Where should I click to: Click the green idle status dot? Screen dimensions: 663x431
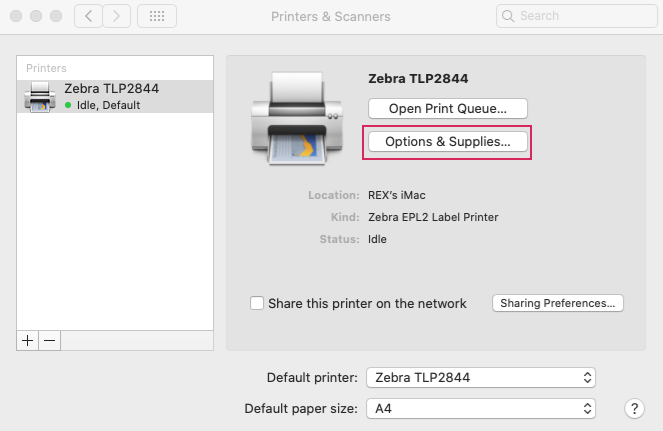click(x=68, y=105)
